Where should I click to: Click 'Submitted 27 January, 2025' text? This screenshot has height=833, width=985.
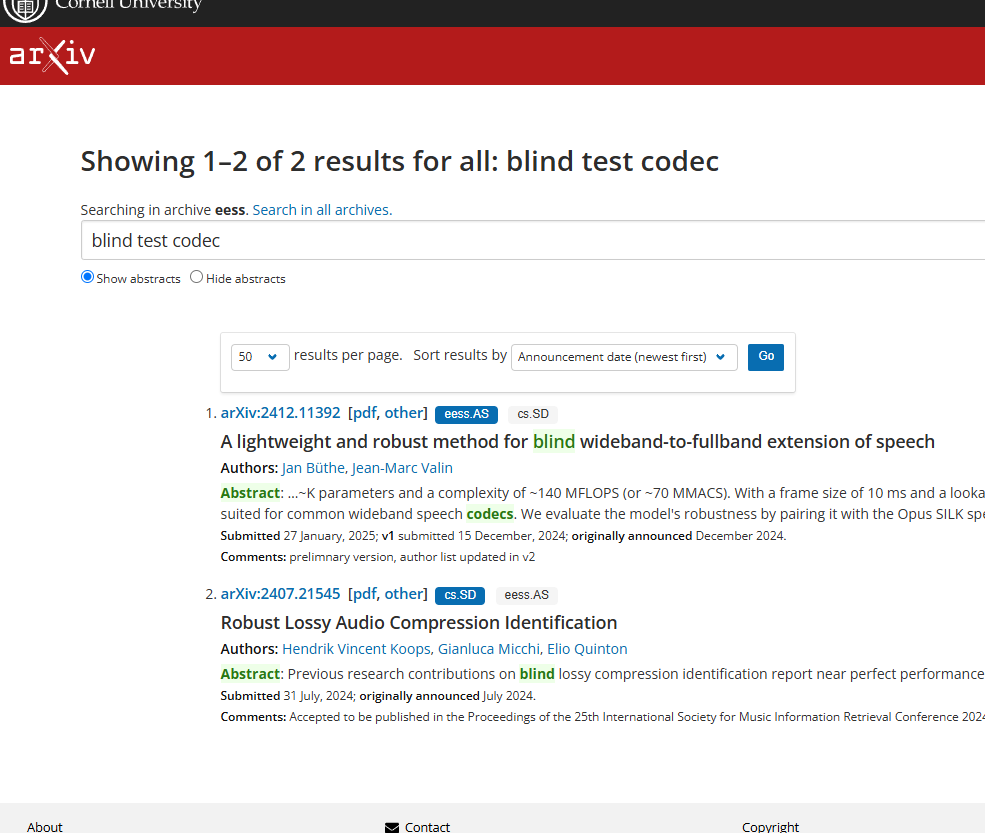click(298, 536)
